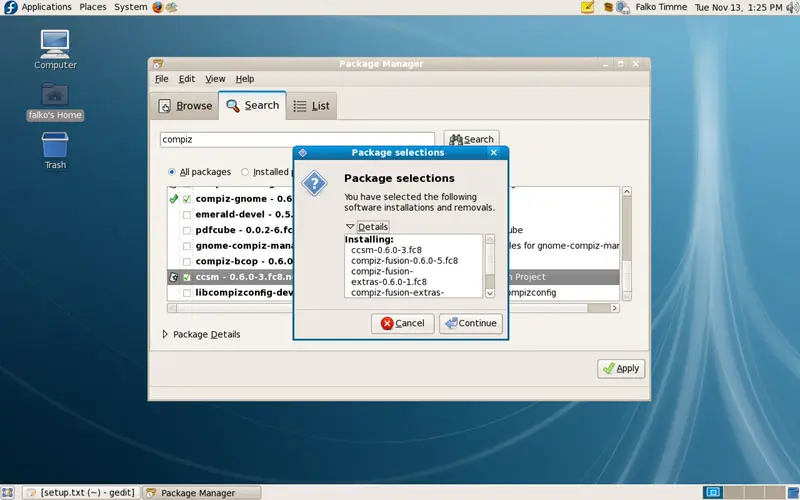Click the Falko Timme user switcher
The width and height of the screenshot is (800, 500).
click(661, 7)
